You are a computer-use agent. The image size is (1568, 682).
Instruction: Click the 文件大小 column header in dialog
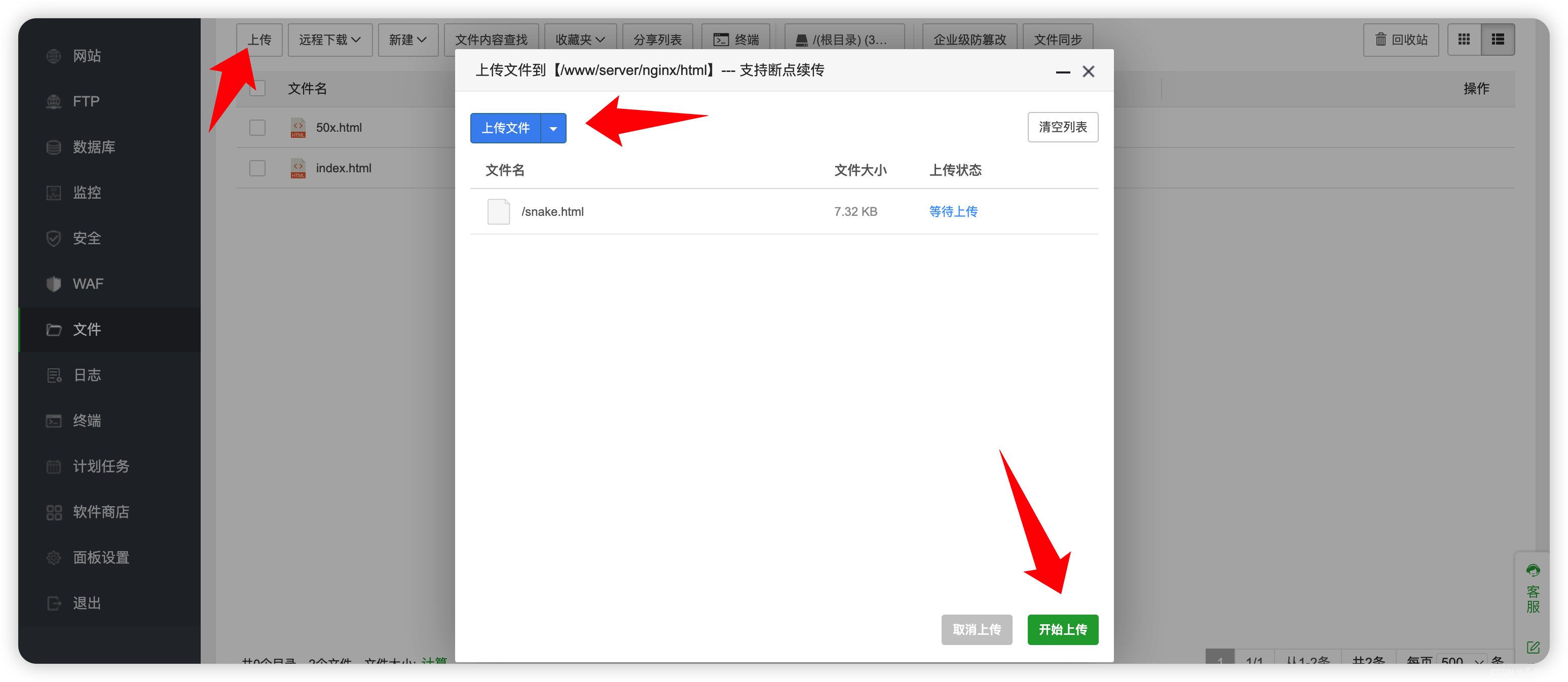860,170
